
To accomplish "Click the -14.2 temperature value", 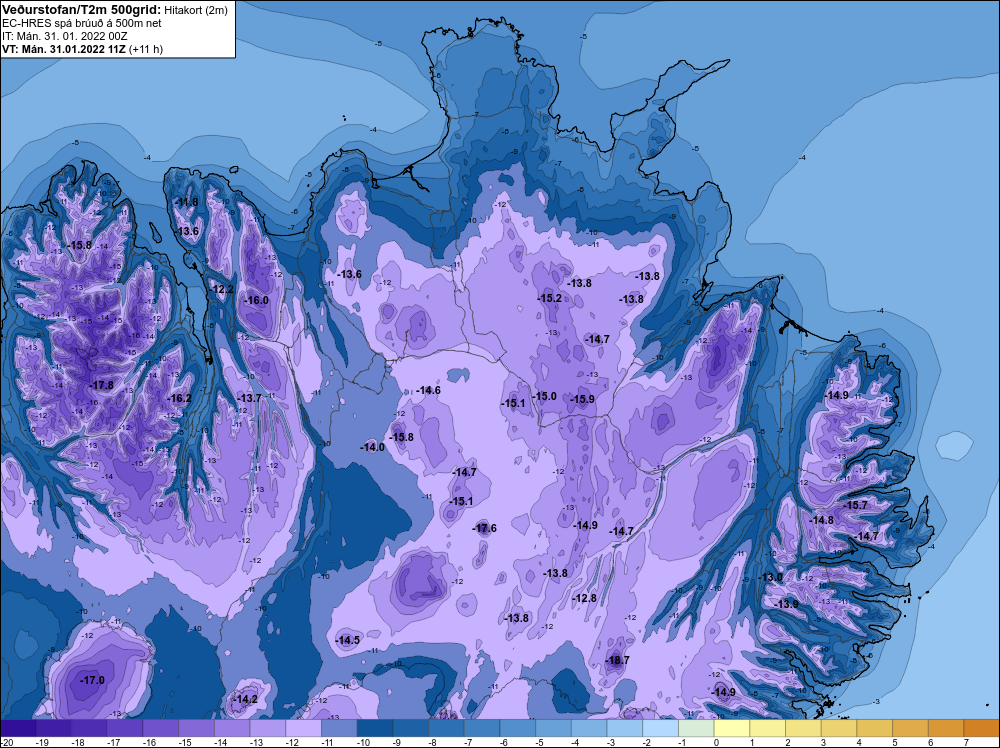I will 246,699.
